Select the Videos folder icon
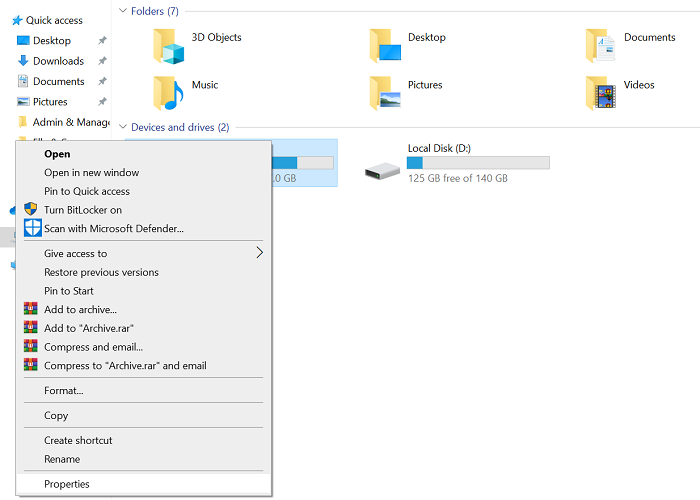700x500 pixels. (601, 93)
